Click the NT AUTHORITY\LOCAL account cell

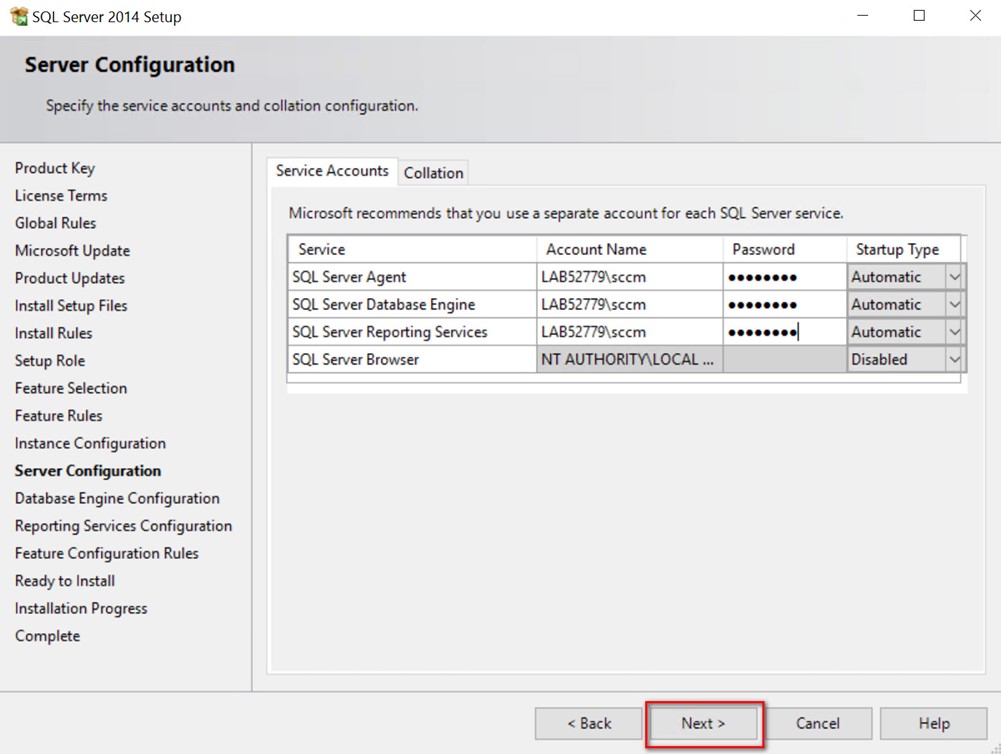(x=629, y=359)
